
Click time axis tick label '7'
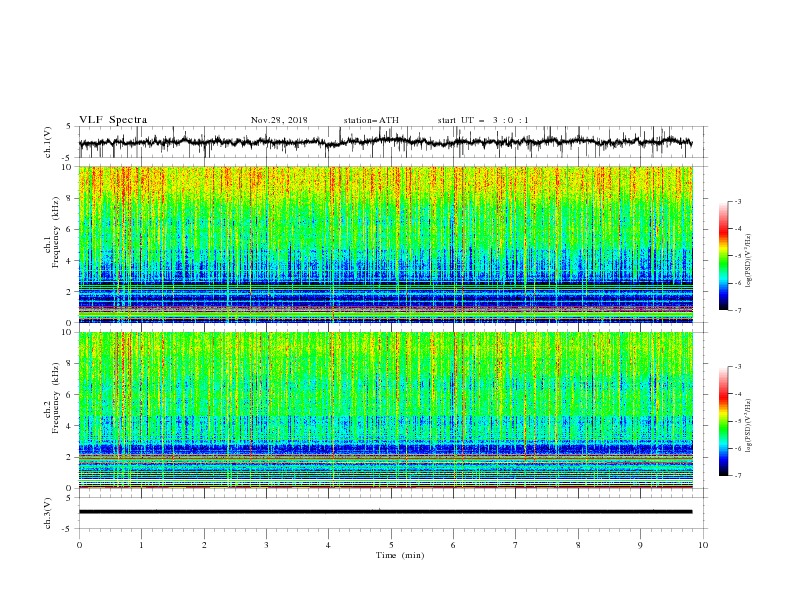coord(516,545)
